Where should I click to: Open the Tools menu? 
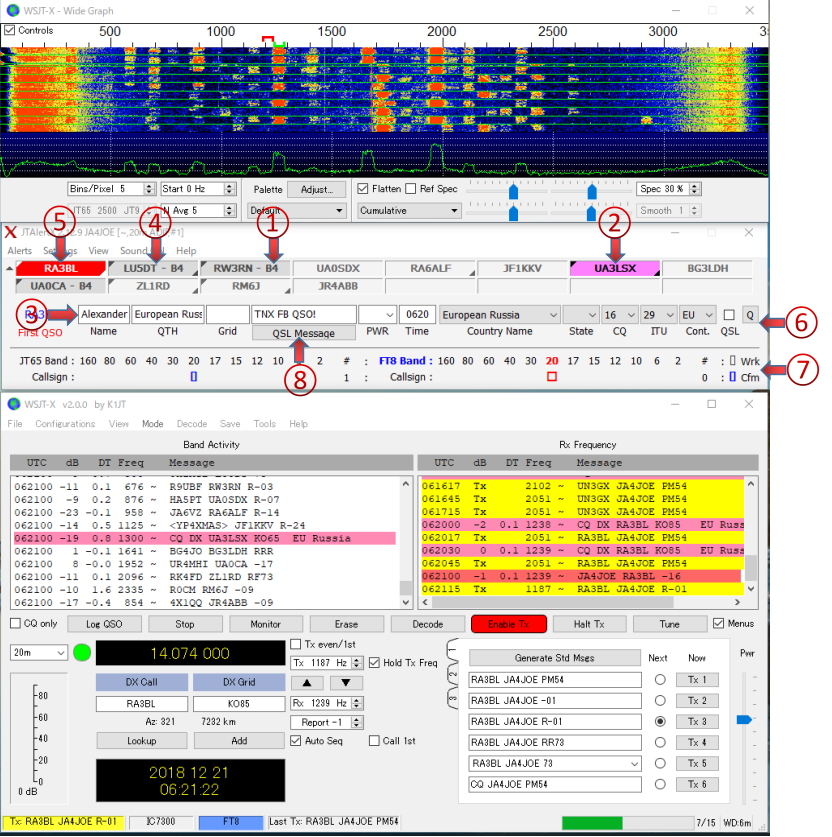point(265,424)
